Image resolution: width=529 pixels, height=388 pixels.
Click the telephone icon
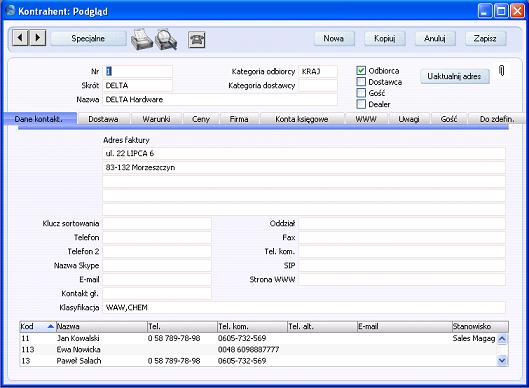point(197,39)
